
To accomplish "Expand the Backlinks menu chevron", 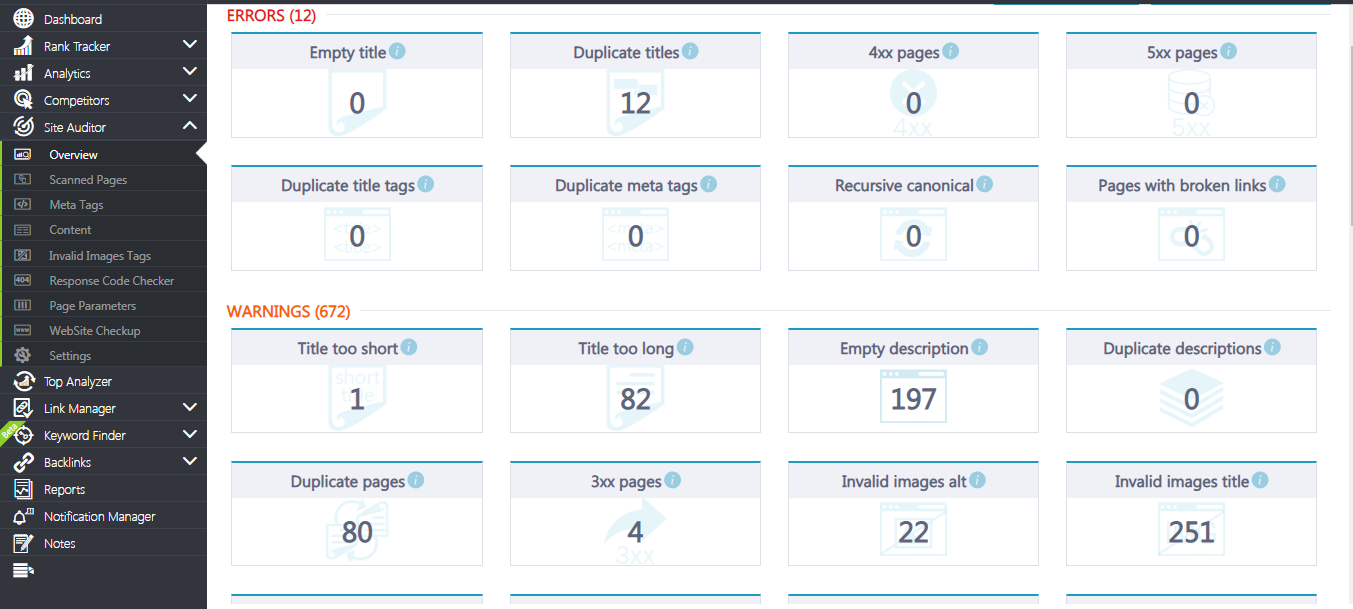I will [x=190, y=461].
